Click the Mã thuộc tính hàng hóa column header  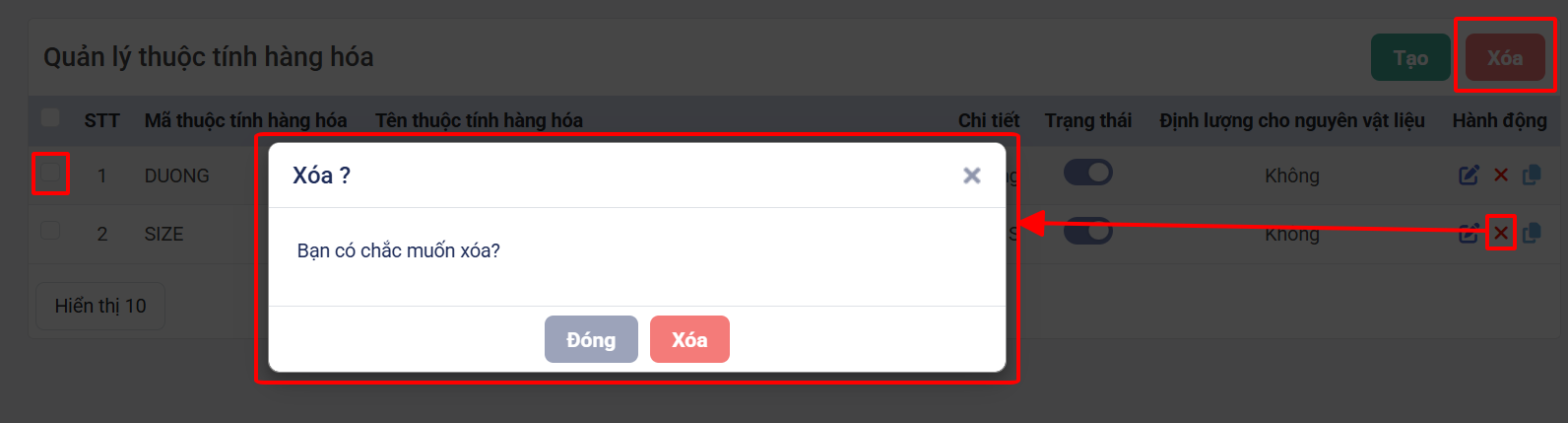click(x=245, y=120)
